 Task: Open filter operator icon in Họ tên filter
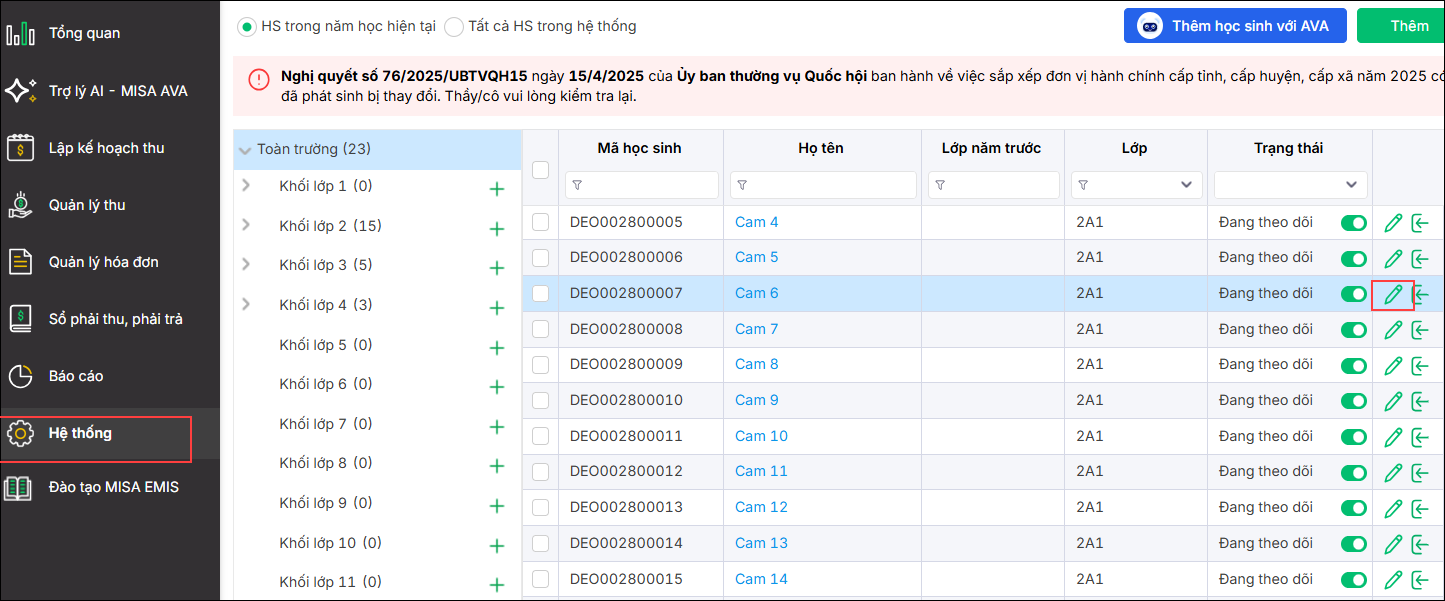point(743,185)
